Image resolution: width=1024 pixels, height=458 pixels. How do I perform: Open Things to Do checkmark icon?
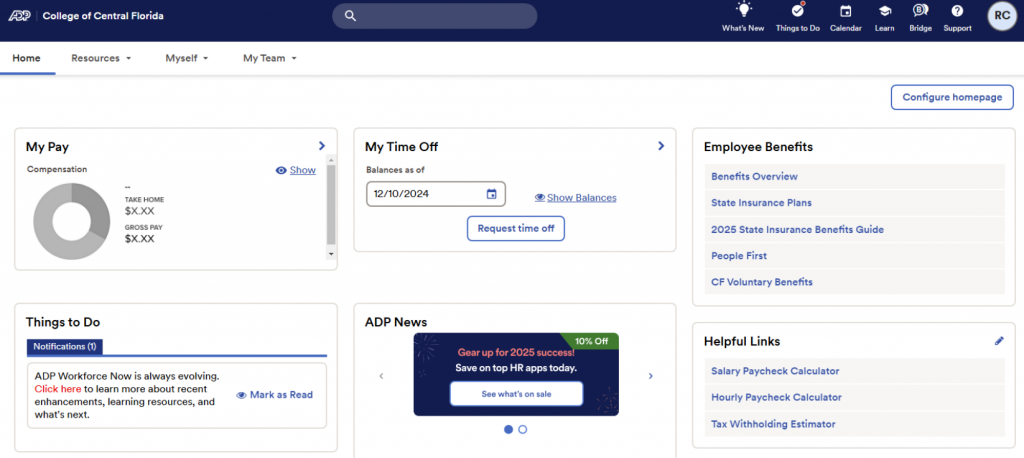pos(797,12)
